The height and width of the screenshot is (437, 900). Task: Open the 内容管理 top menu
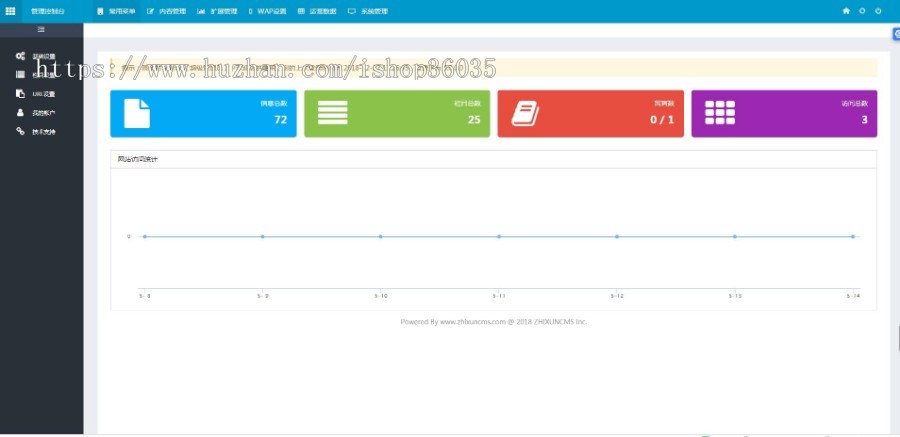point(167,11)
